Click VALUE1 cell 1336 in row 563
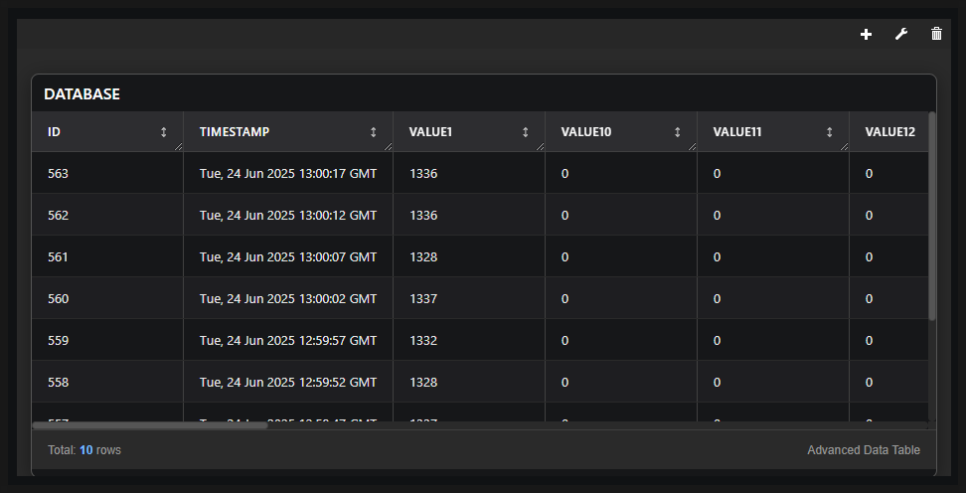 pos(469,174)
